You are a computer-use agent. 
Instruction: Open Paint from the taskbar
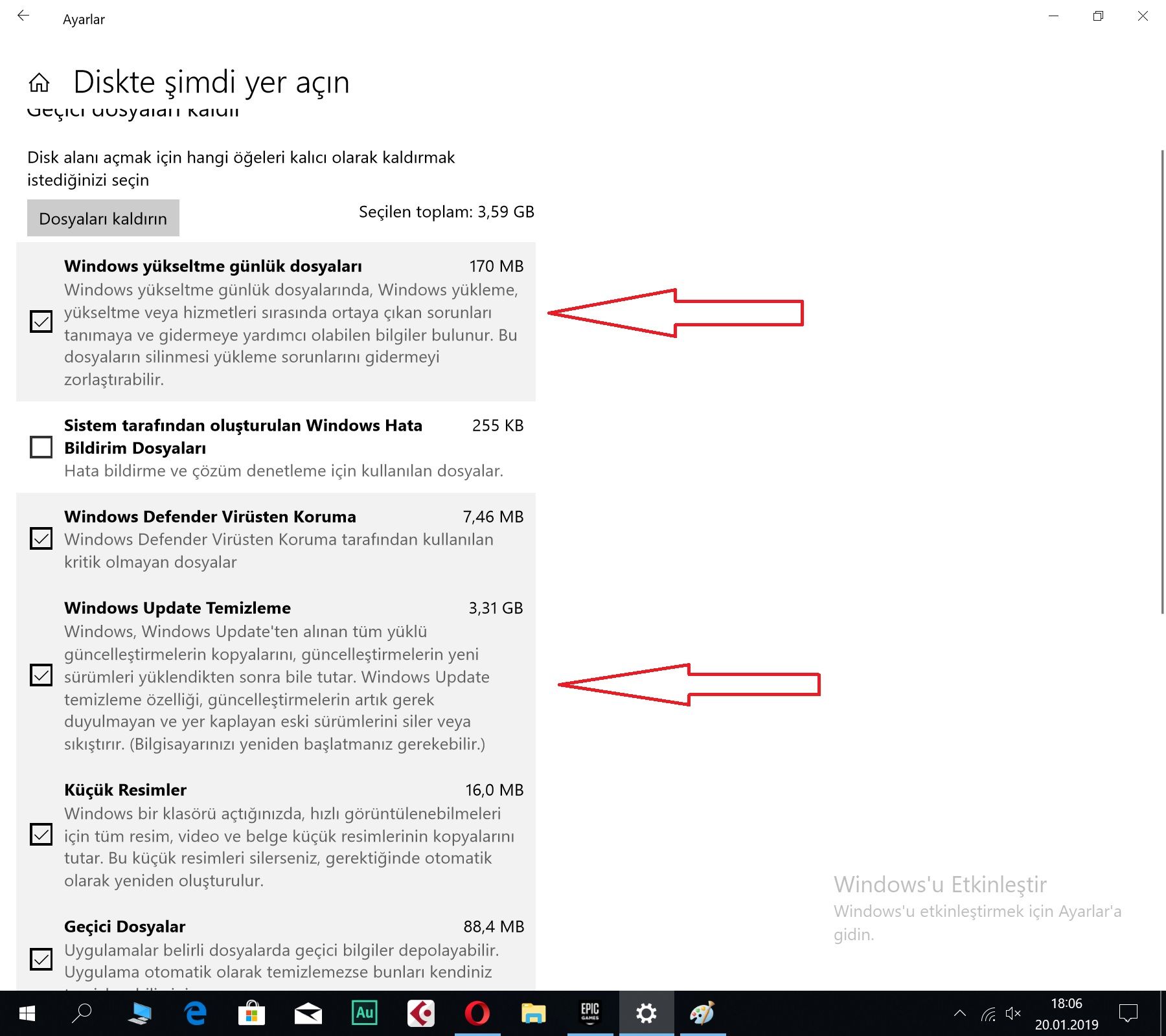pyautogui.click(x=702, y=1013)
